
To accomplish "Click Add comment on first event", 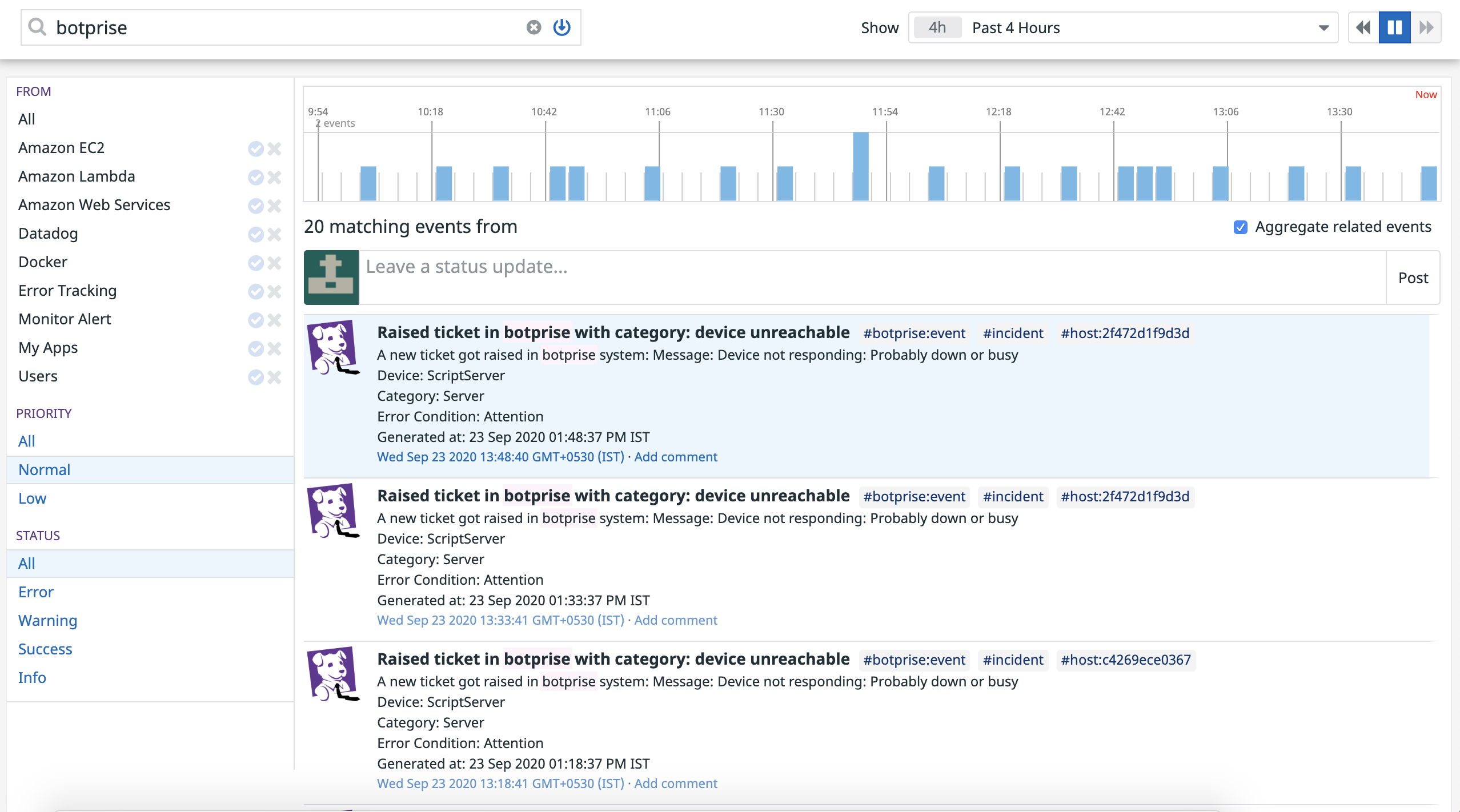I will click(675, 457).
